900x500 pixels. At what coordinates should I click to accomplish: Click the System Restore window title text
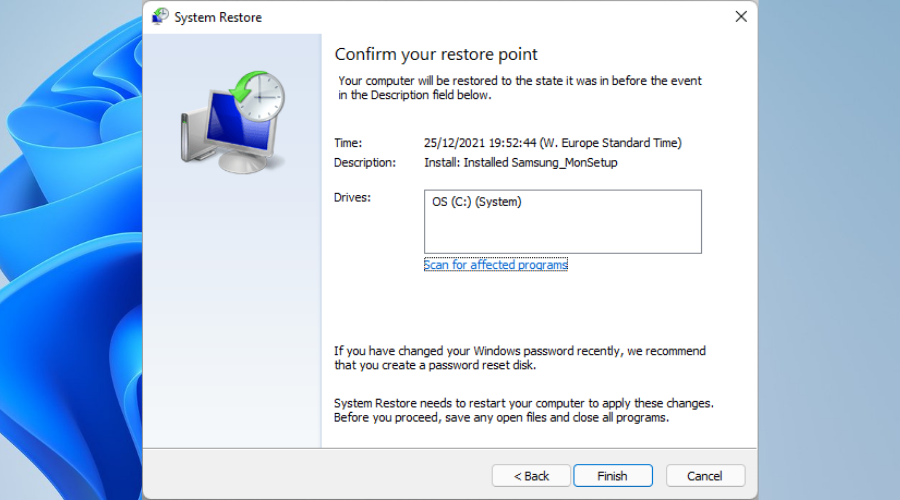(218, 17)
